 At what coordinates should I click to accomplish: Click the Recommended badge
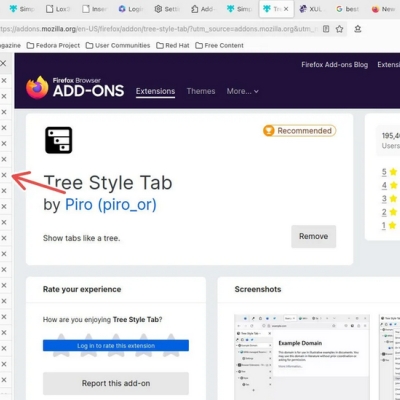[299, 131]
